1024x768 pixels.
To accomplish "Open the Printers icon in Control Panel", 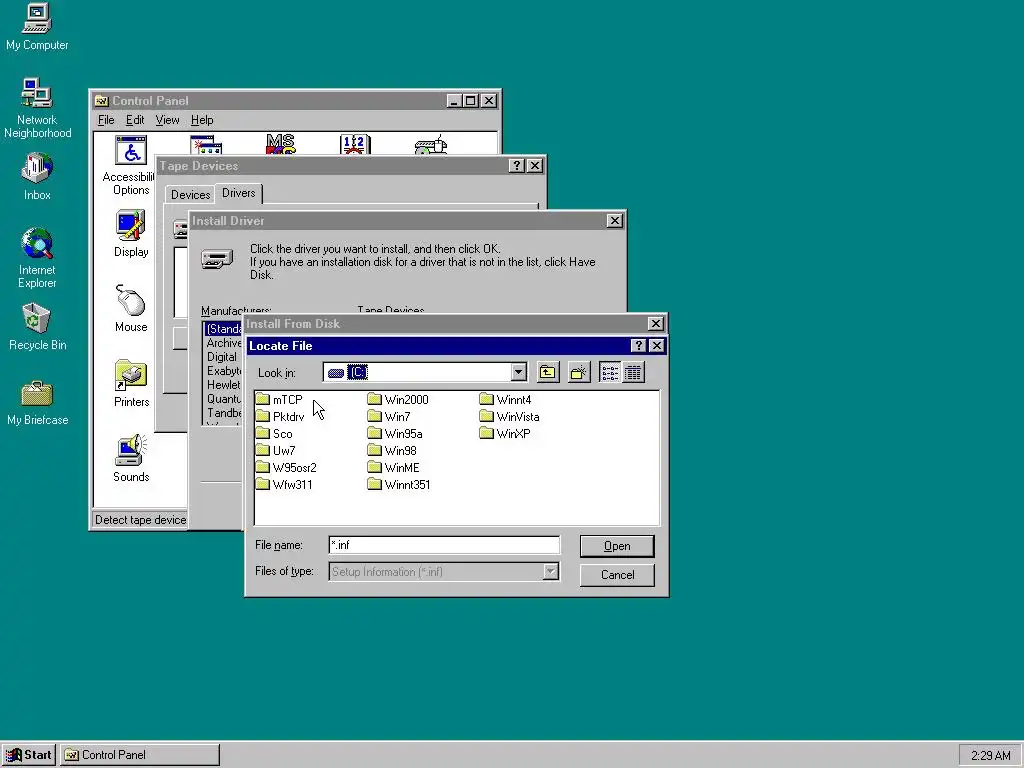I will 131,383.
